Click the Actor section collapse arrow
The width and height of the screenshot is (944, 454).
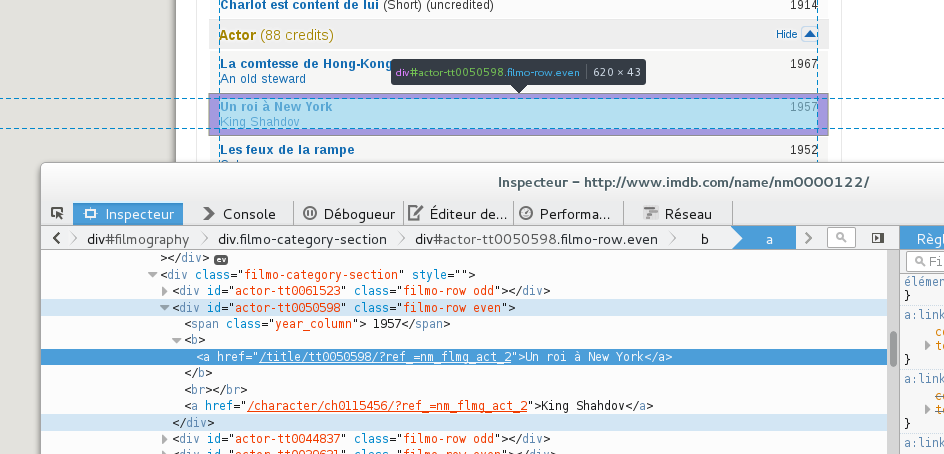[810, 34]
